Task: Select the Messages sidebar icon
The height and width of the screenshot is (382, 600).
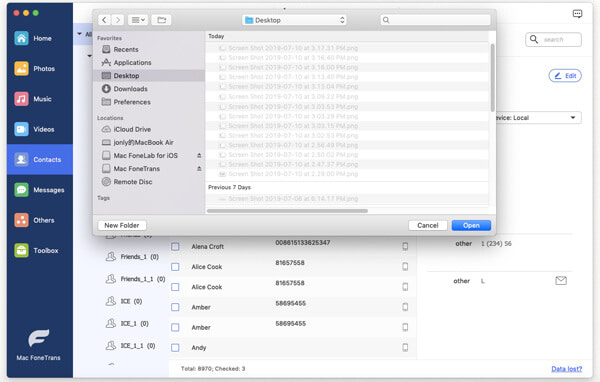Action: tap(21, 190)
